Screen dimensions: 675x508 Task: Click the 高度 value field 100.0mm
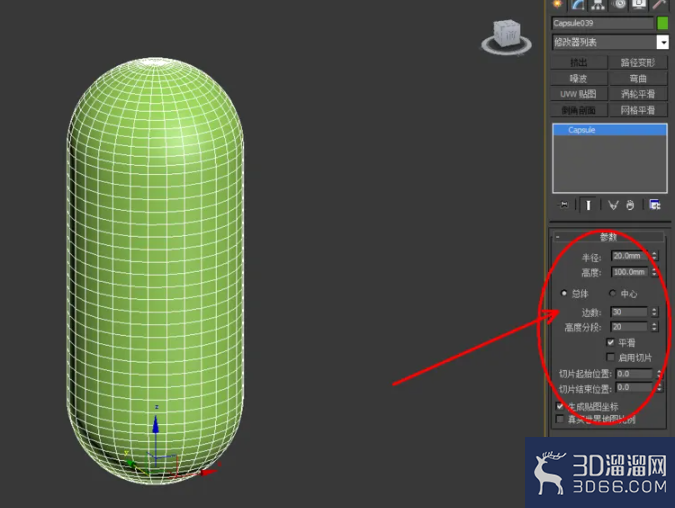click(x=629, y=272)
